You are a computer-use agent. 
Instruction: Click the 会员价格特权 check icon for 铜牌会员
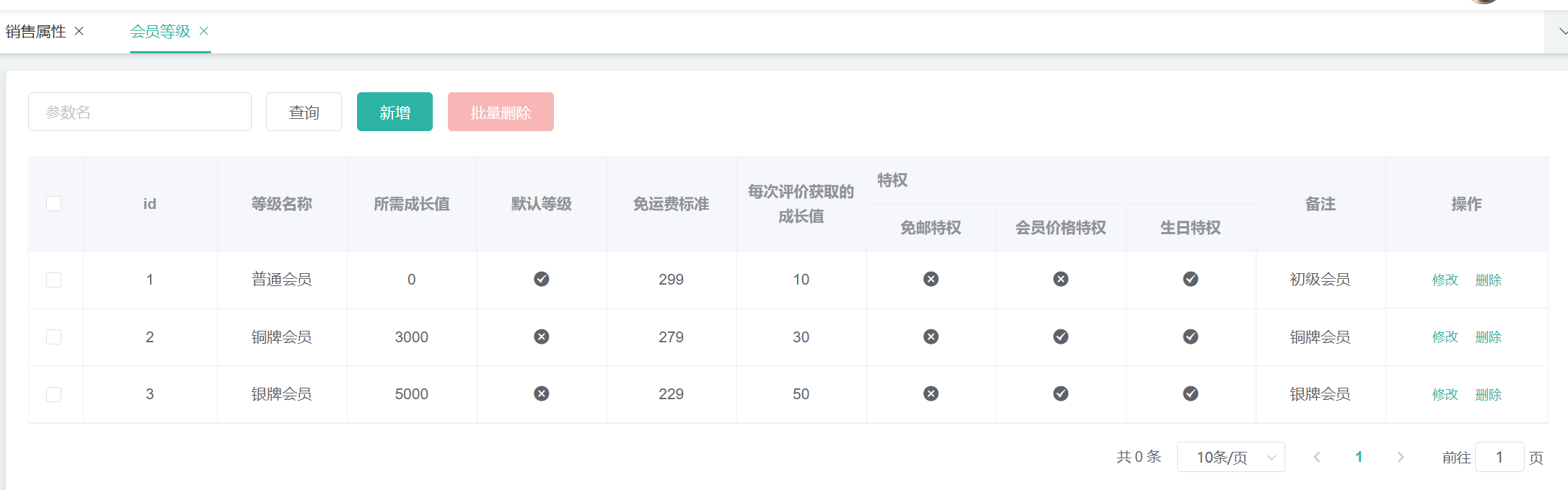tap(1061, 337)
